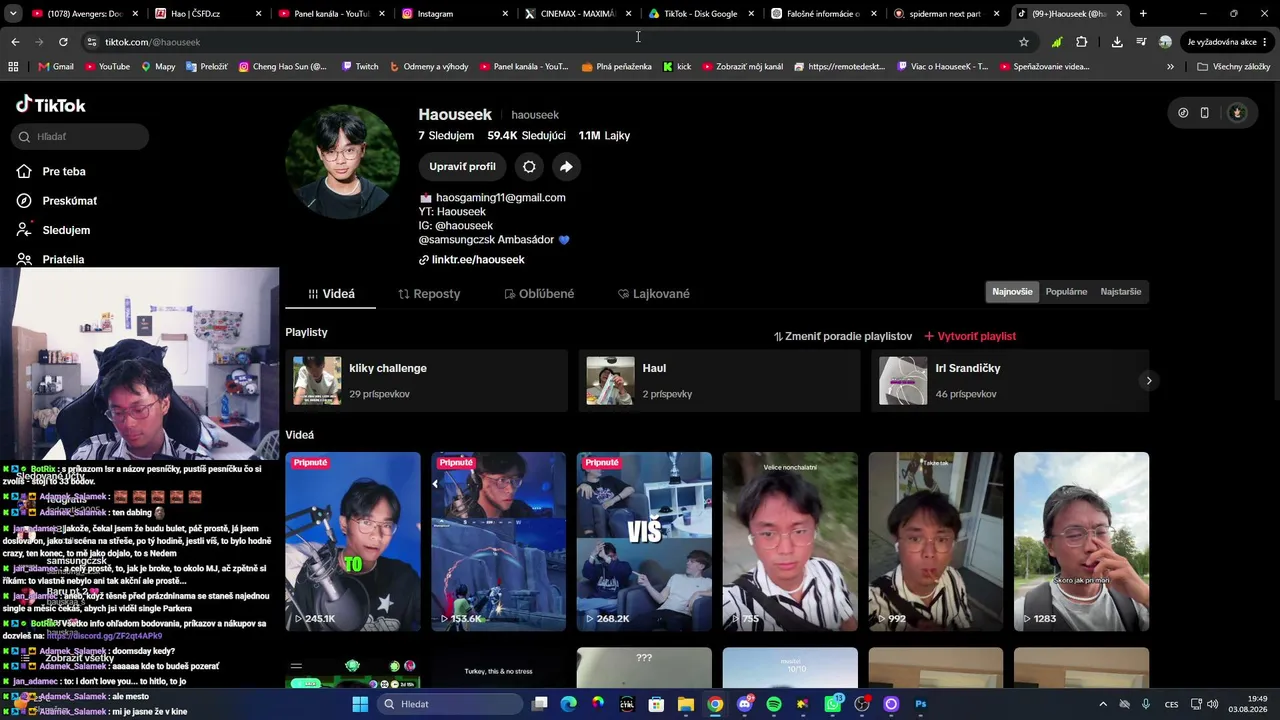Go to the Preskúmať explore page
Image resolution: width=1280 pixels, height=720 pixels.
pyautogui.click(x=70, y=201)
